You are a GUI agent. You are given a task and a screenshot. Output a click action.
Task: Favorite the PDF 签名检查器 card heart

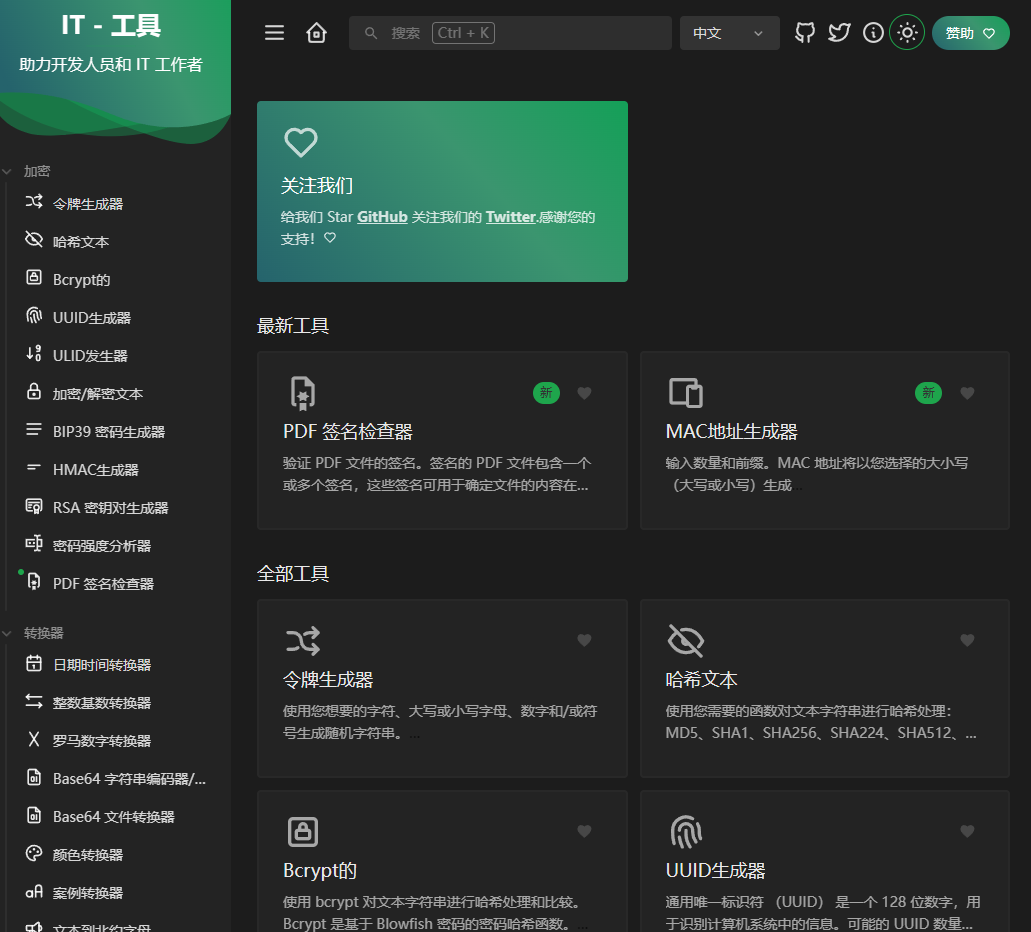585,393
